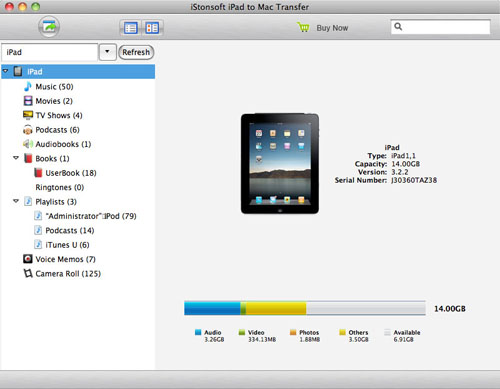Open the iPad device dropdown arrow

tap(107, 52)
